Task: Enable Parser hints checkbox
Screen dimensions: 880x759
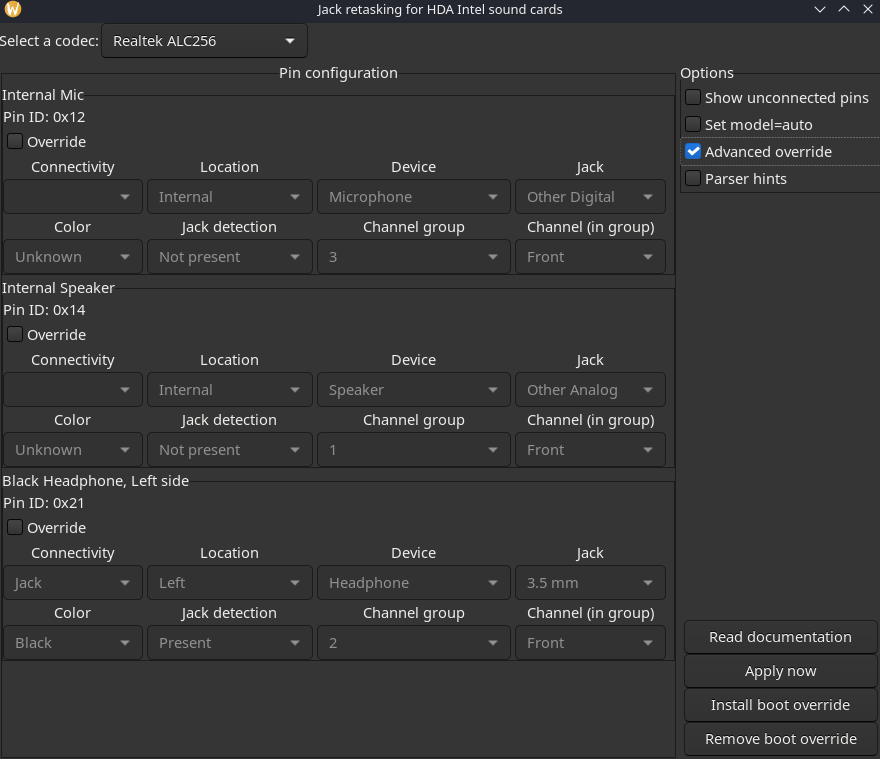Action: [x=693, y=179]
